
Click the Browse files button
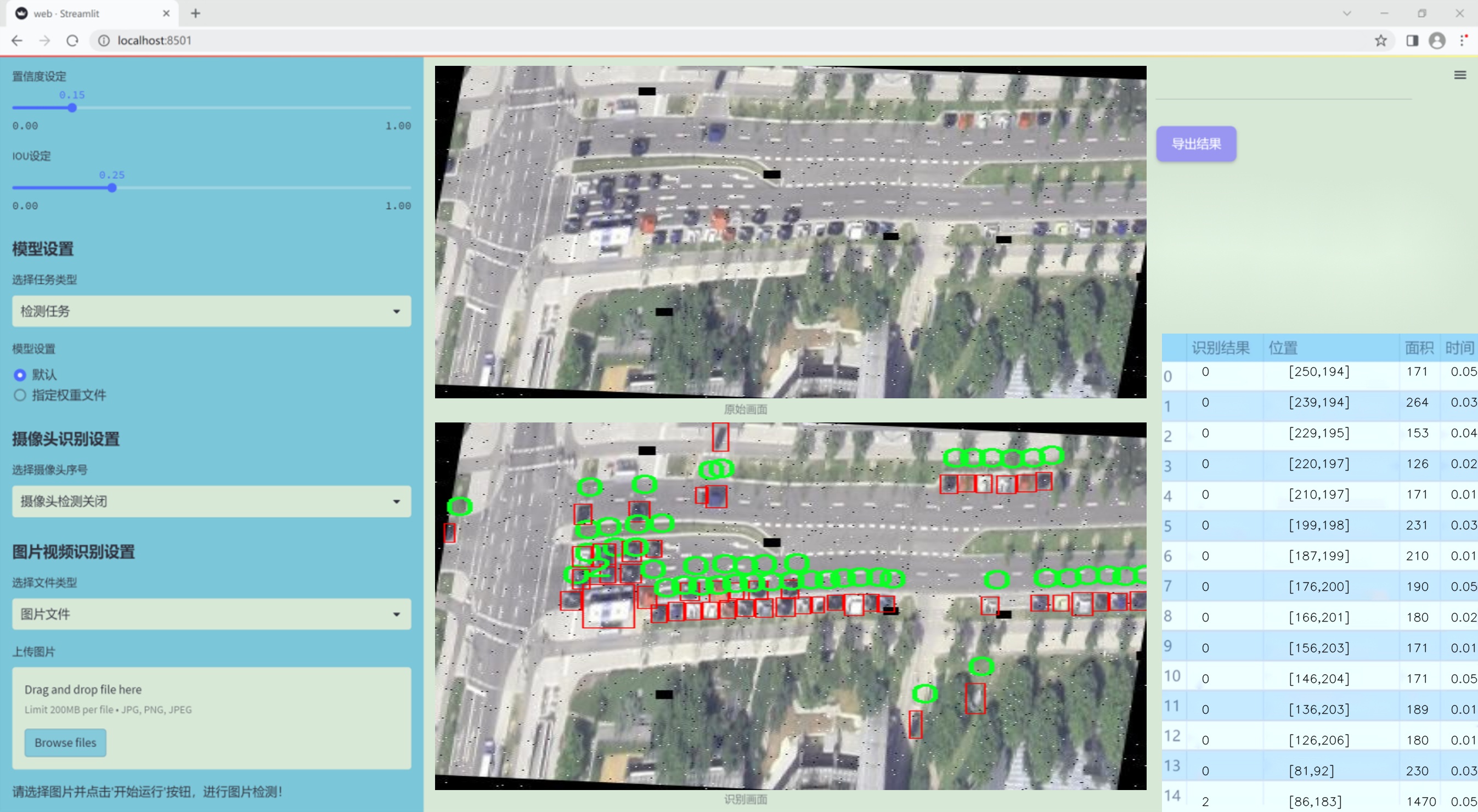[65, 742]
